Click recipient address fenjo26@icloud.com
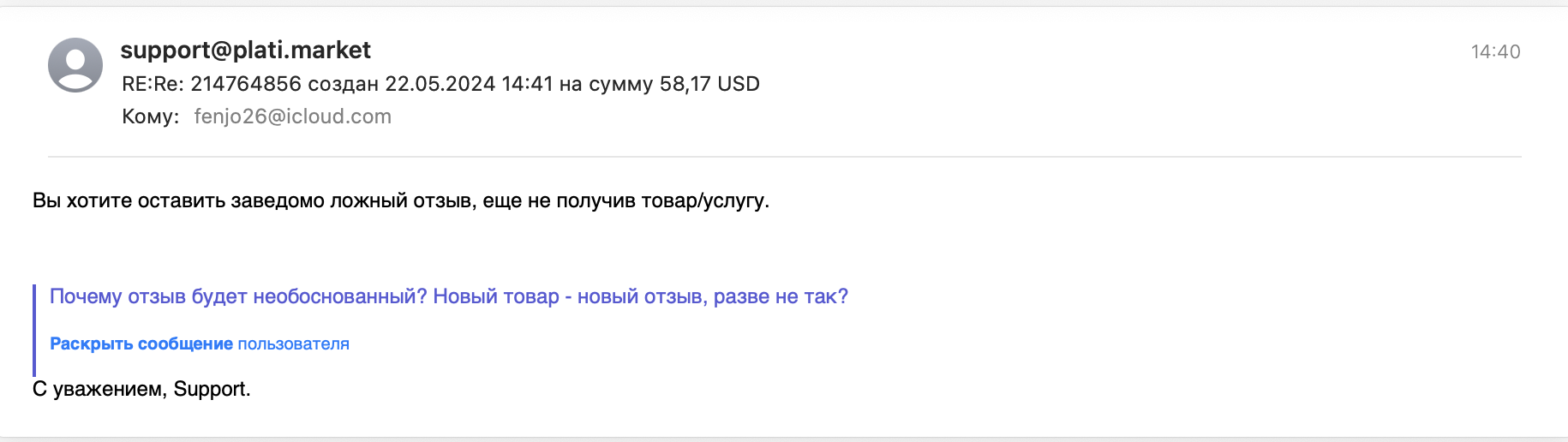This screenshot has width=1568, height=442. (x=292, y=116)
